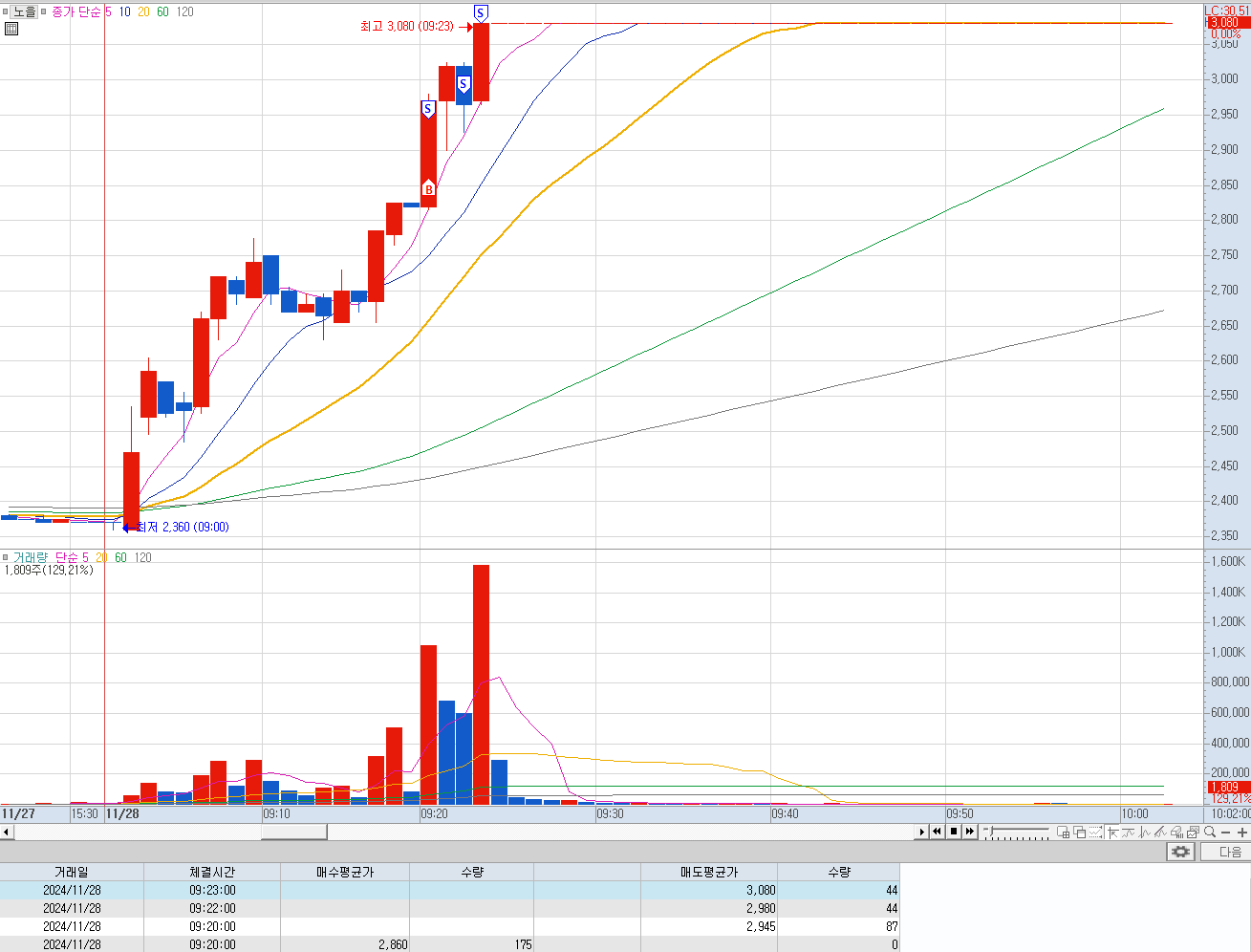Click the 매수평균가 column header
1251x952 pixels.
click(345, 872)
